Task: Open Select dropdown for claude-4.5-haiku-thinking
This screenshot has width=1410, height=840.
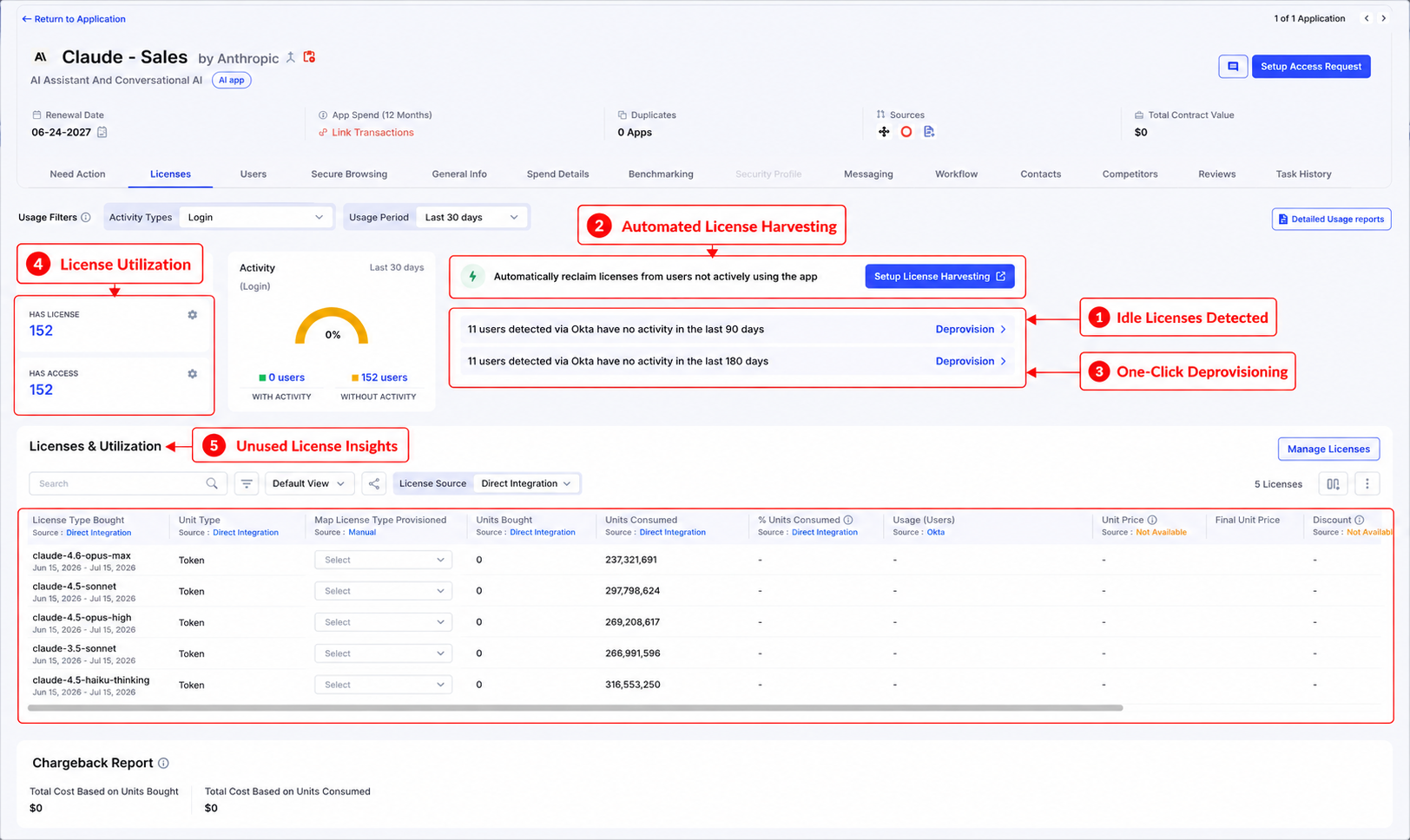Action: tap(383, 686)
